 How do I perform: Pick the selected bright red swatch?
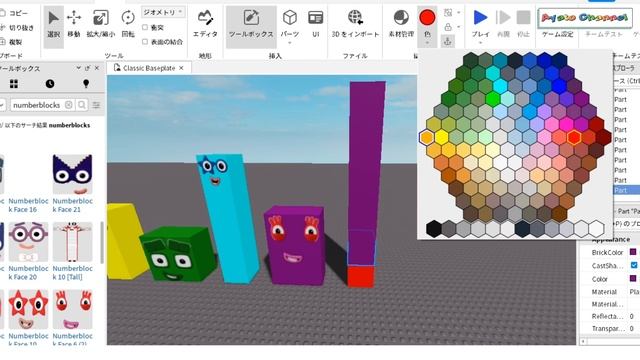(x=573, y=137)
